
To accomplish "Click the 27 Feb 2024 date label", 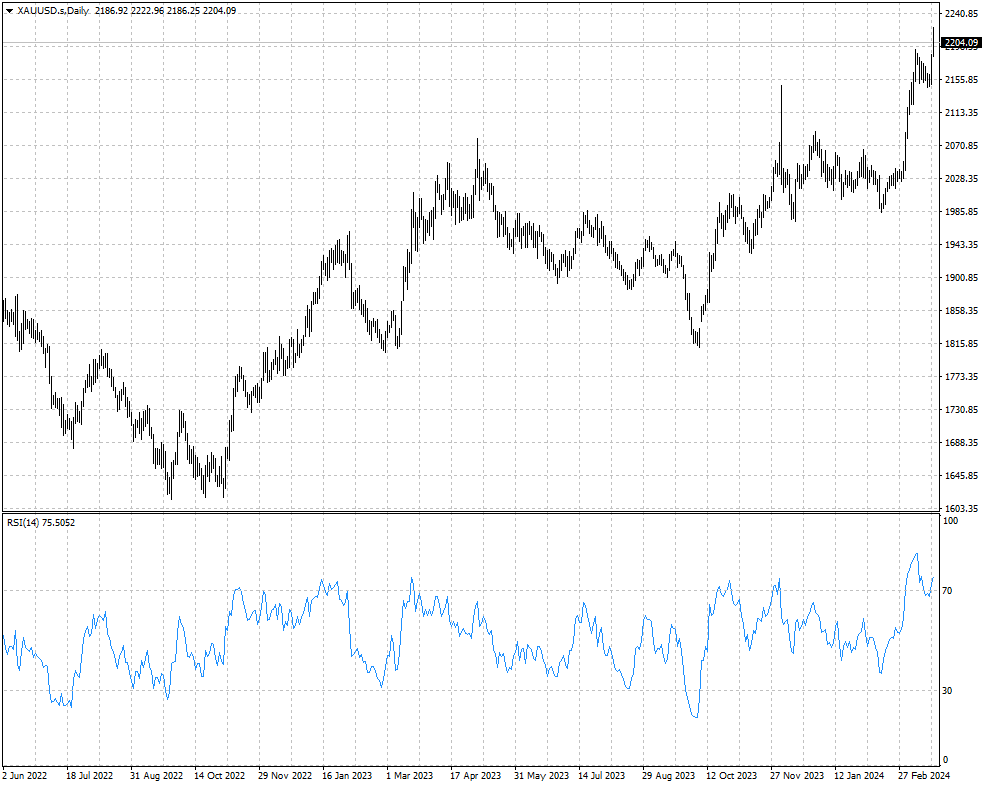I will [923, 775].
